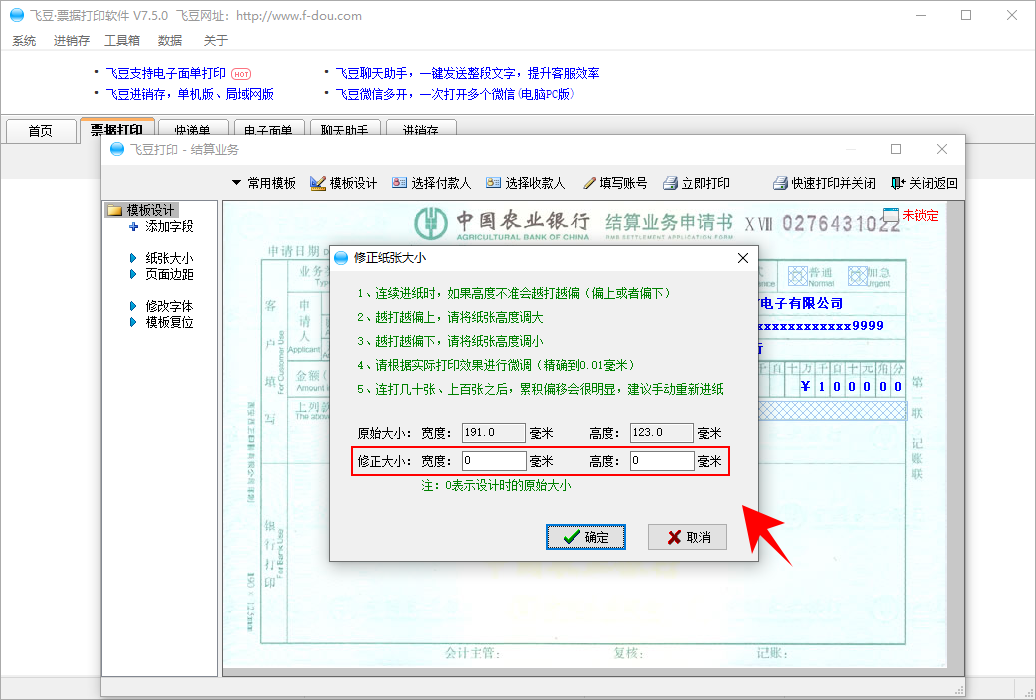The image size is (1036, 700).
Task: Expand 修改字体 arrow in sidebar
Action: point(133,306)
